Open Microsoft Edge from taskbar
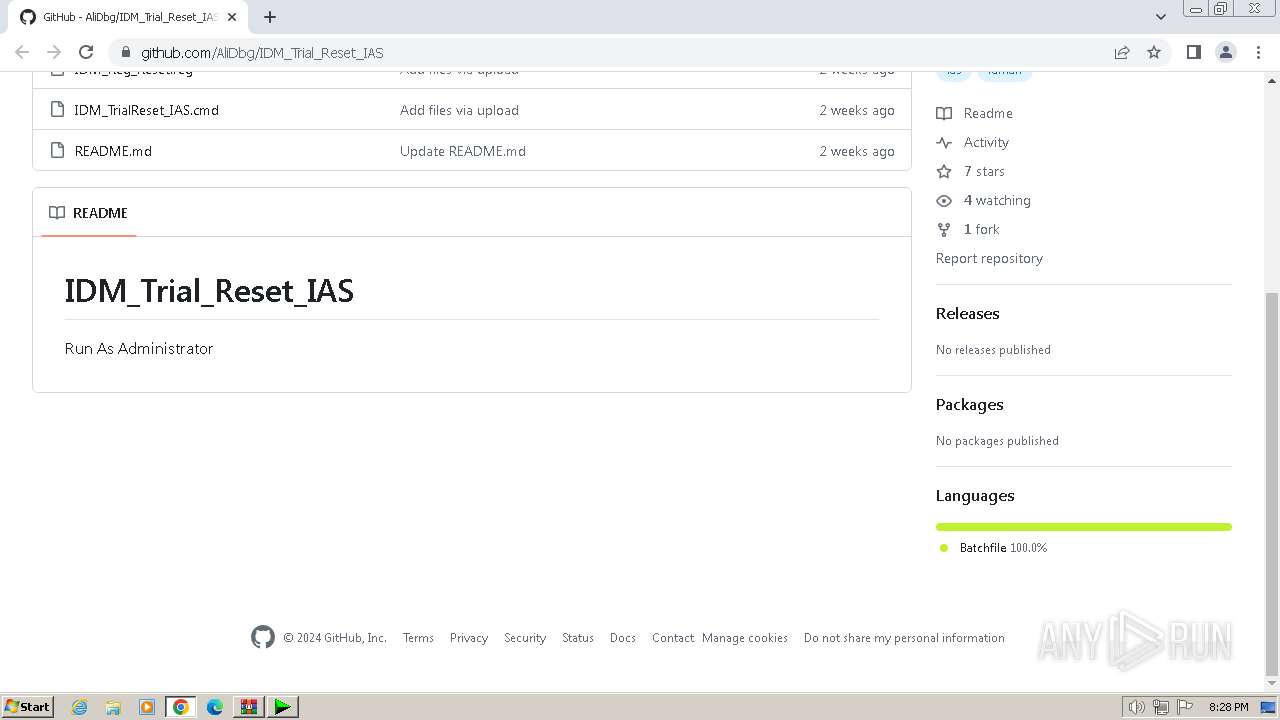Viewport: 1280px width, 720px height. tap(215, 707)
